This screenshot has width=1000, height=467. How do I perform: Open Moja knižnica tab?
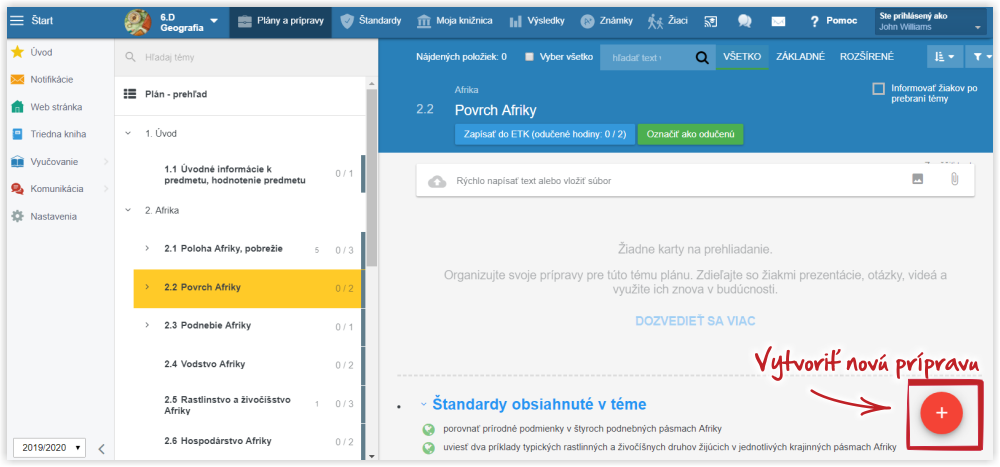pos(455,21)
